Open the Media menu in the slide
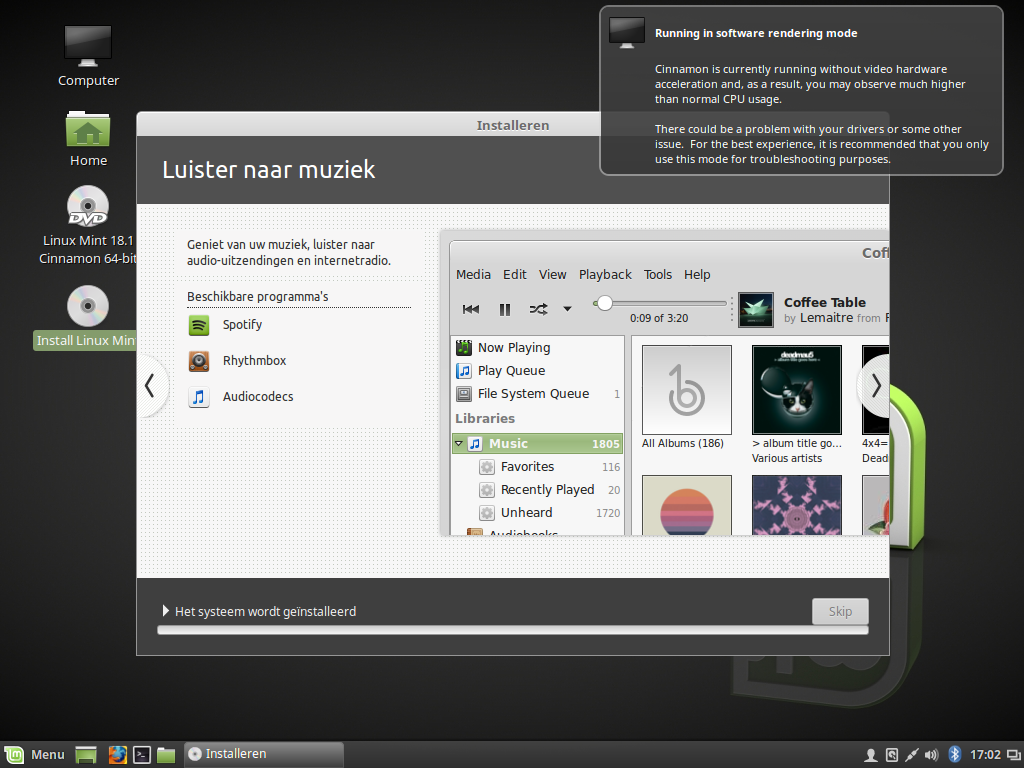The image size is (1024, 768). coord(473,274)
